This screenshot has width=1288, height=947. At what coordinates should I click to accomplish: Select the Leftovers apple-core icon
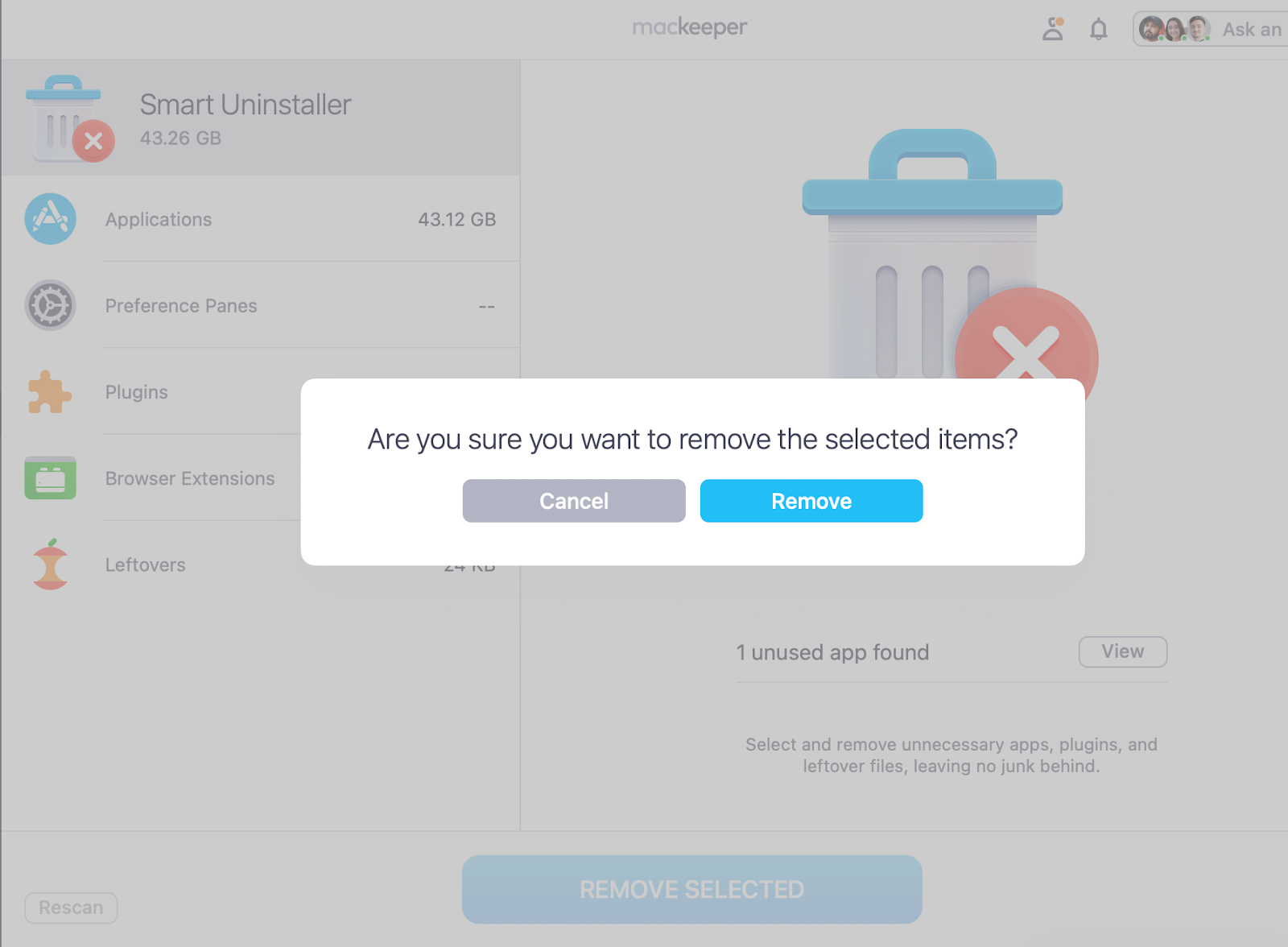tap(50, 564)
